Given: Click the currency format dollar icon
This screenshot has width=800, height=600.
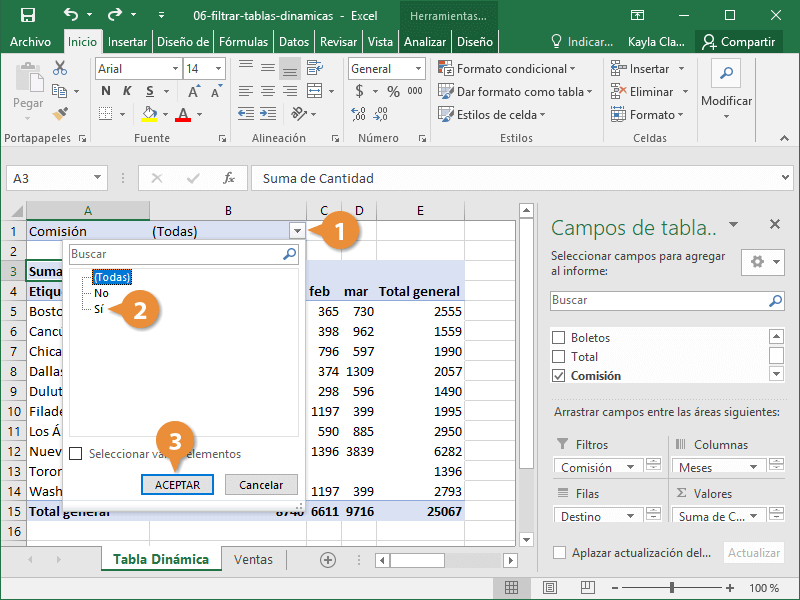Looking at the screenshot, I should tap(360, 91).
